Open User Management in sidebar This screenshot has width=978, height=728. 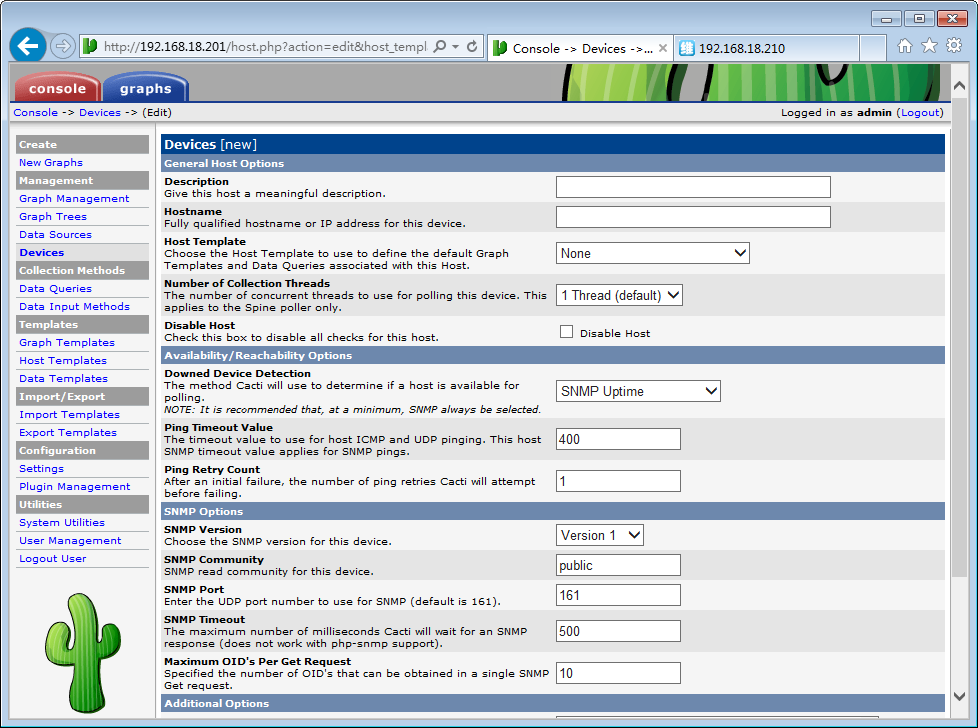pyautogui.click(x=70, y=541)
